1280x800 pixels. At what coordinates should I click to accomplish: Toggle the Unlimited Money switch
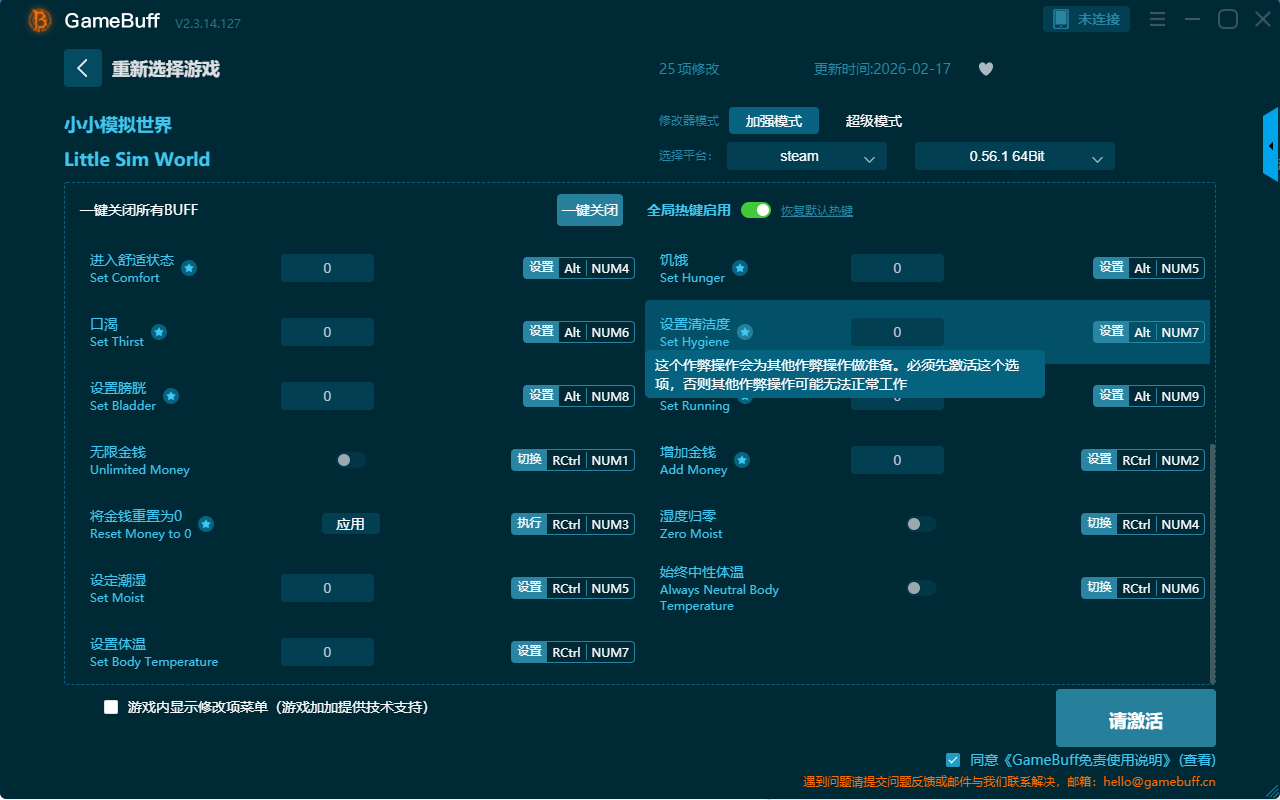(x=350, y=460)
